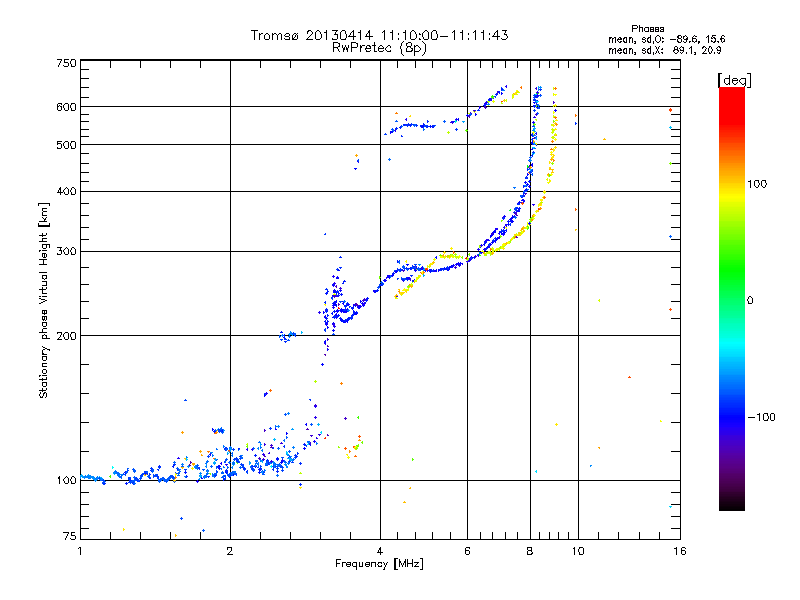Click the x-axis tick label '2'

click(x=230, y=551)
